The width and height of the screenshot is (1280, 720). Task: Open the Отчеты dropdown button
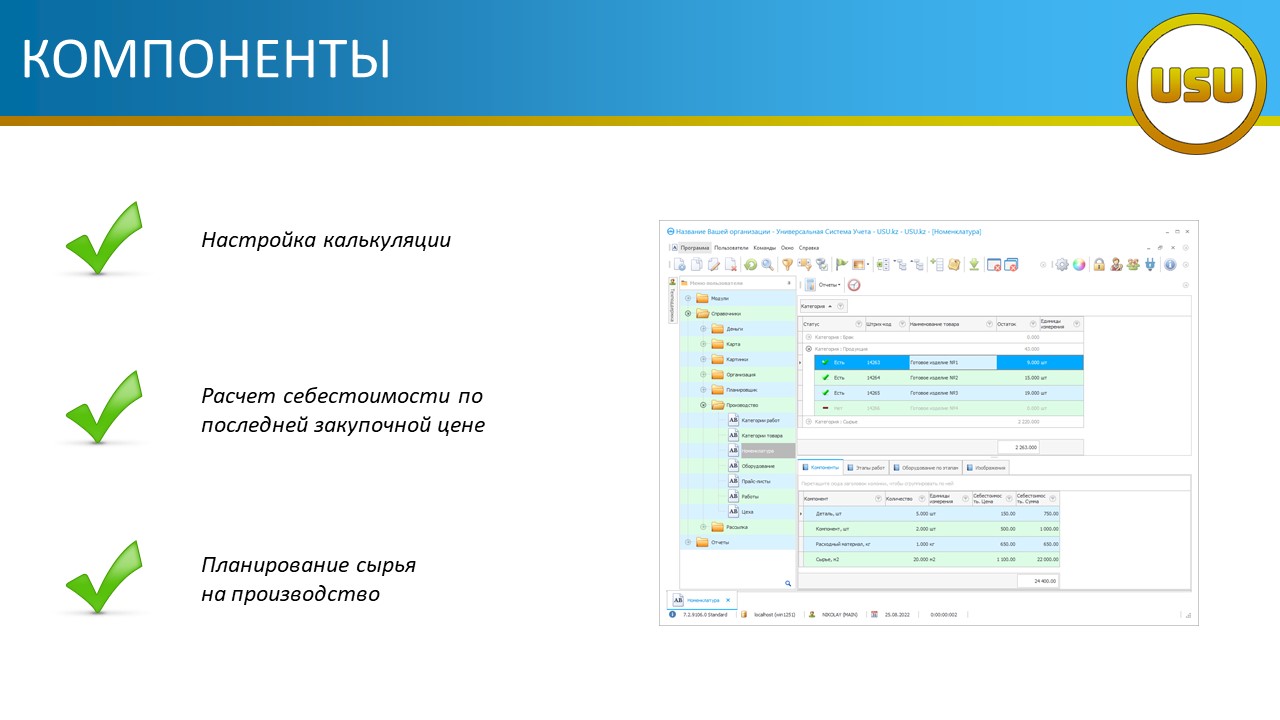coord(829,285)
